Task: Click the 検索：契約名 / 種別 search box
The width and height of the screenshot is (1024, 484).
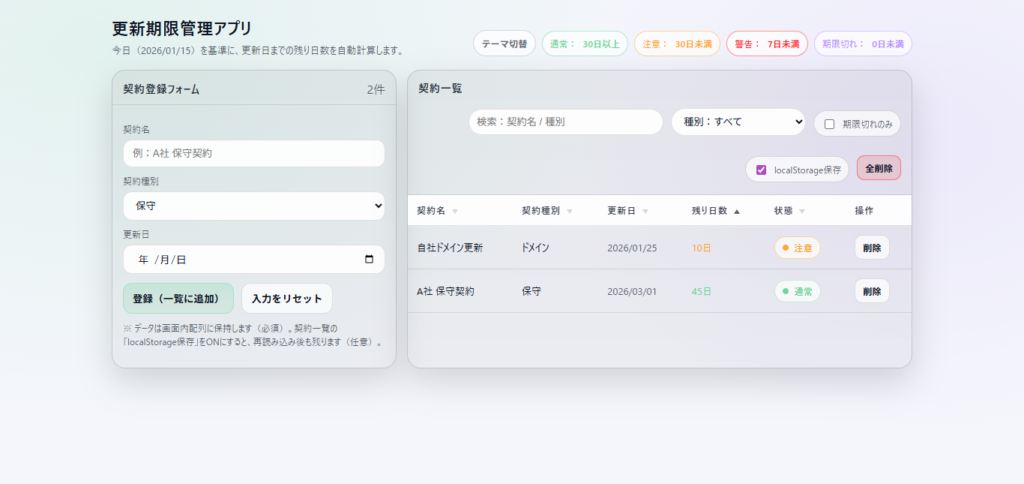Action: (565, 122)
